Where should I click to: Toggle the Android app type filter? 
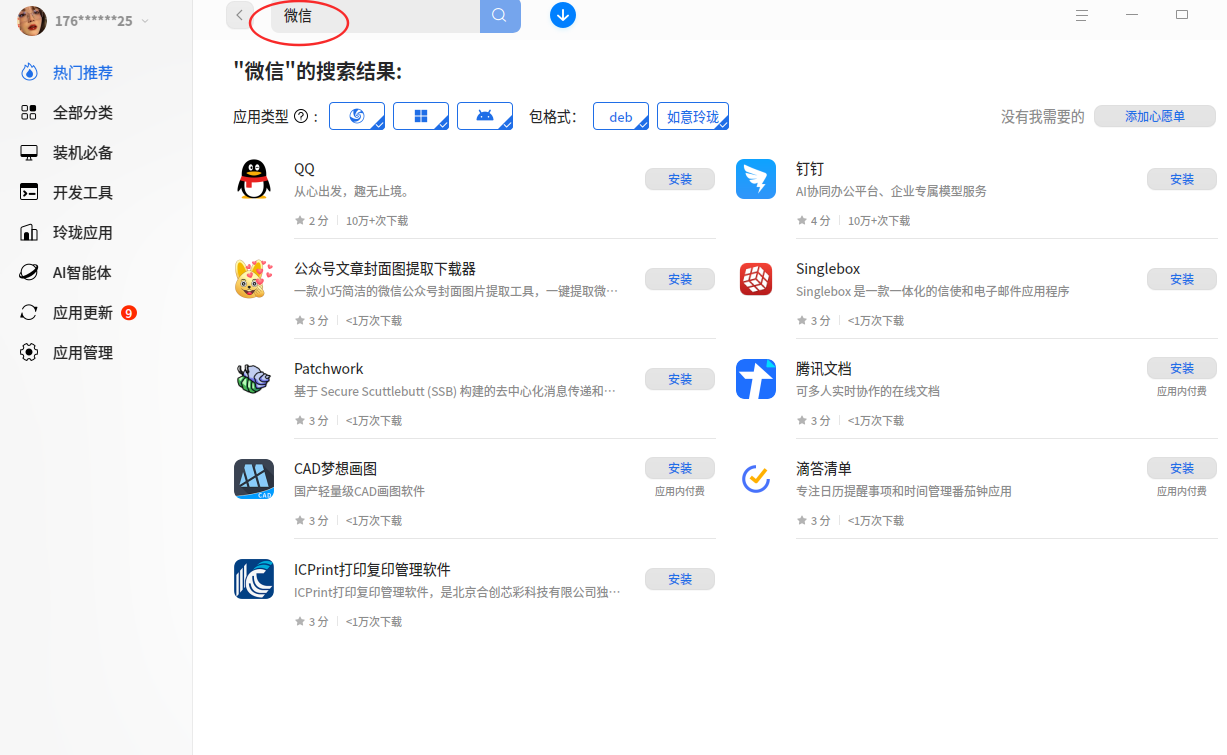click(485, 116)
